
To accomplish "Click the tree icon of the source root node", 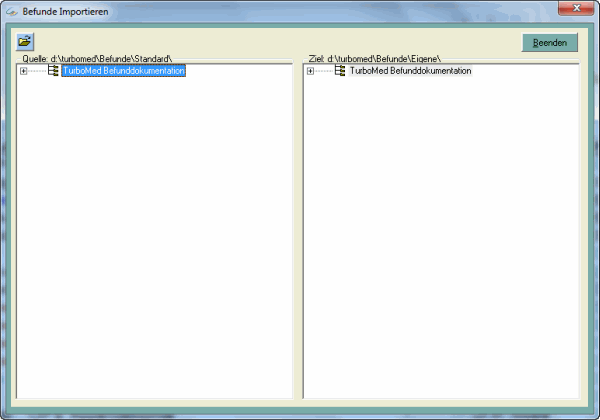I will click(x=53, y=71).
